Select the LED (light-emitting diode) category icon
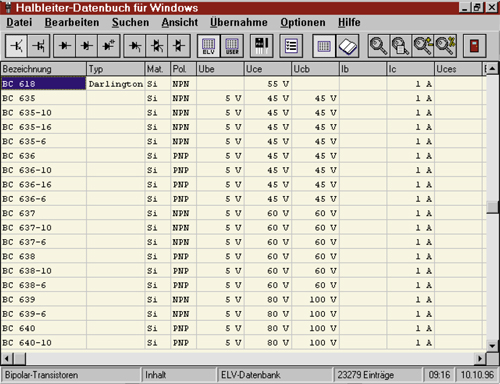The height and width of the screenshot is (384, 500). coord(109,46)
